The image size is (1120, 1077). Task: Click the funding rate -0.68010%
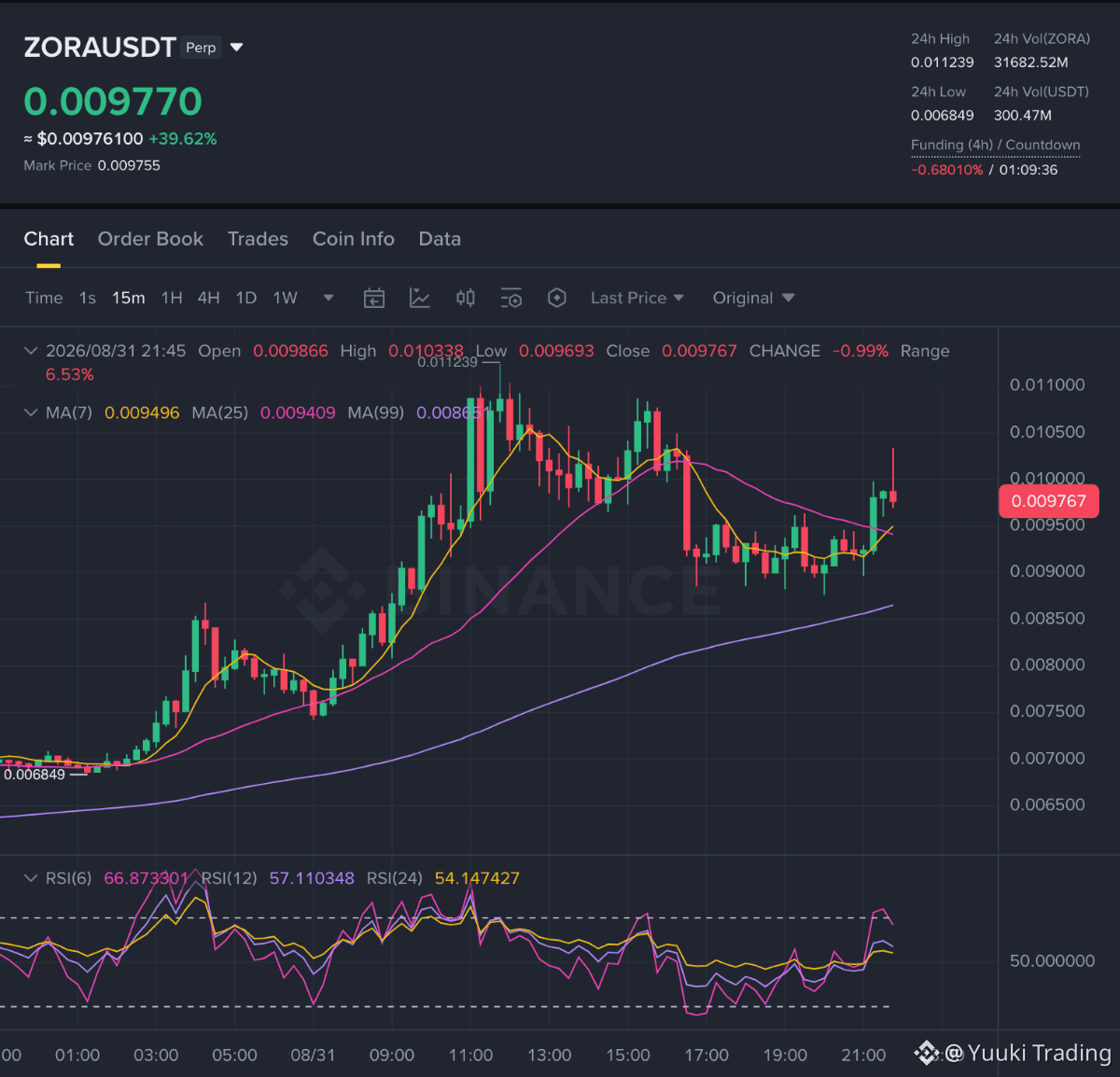tap(947, 170)
